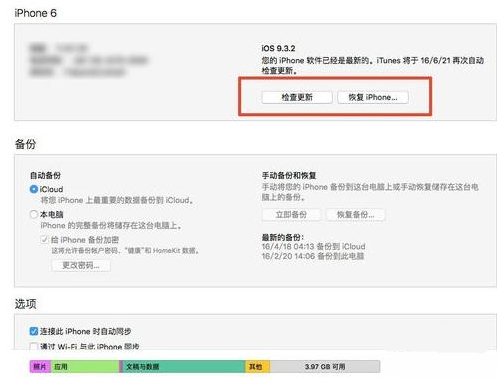497x378 pixels.
Task: Click the 更改密码... button
Action: pos(81,265)
